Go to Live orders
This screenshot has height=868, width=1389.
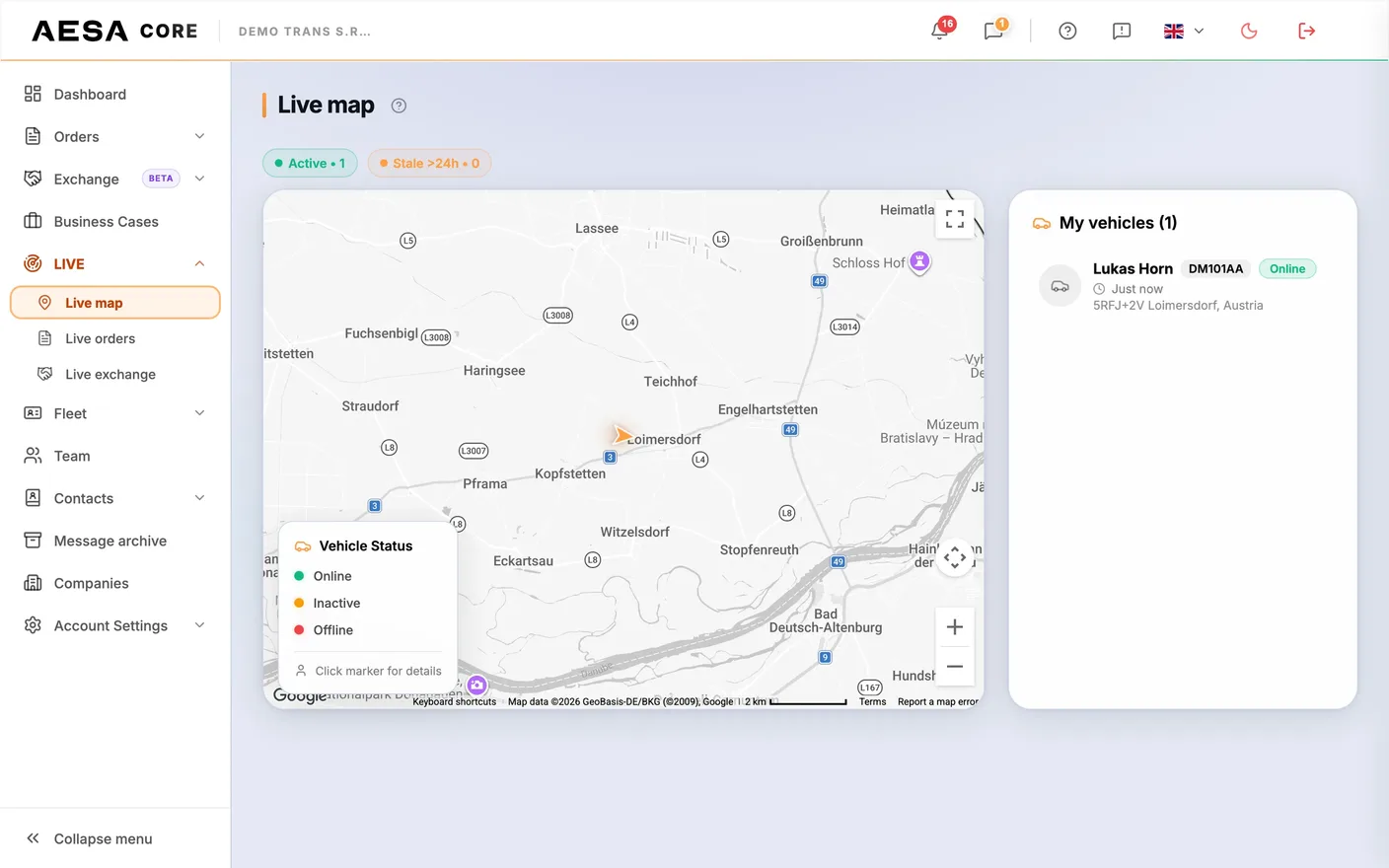[115, 338]
